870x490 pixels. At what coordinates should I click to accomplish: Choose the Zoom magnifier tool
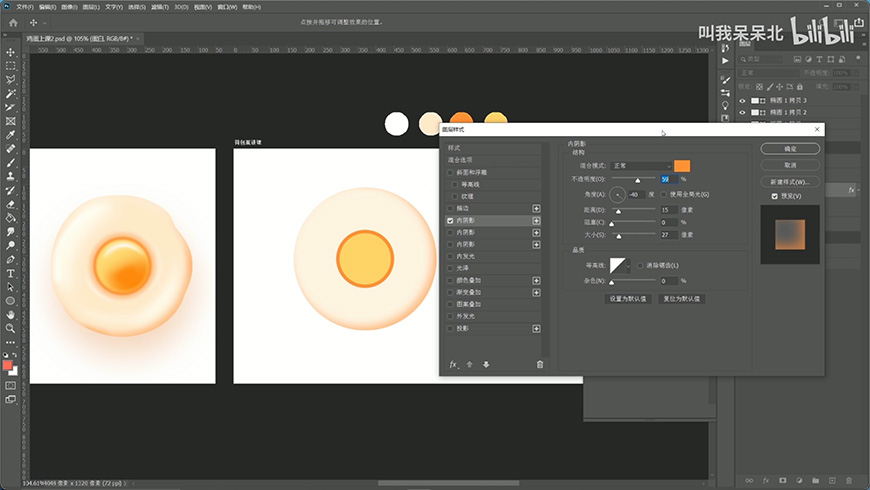click(10, 327)
